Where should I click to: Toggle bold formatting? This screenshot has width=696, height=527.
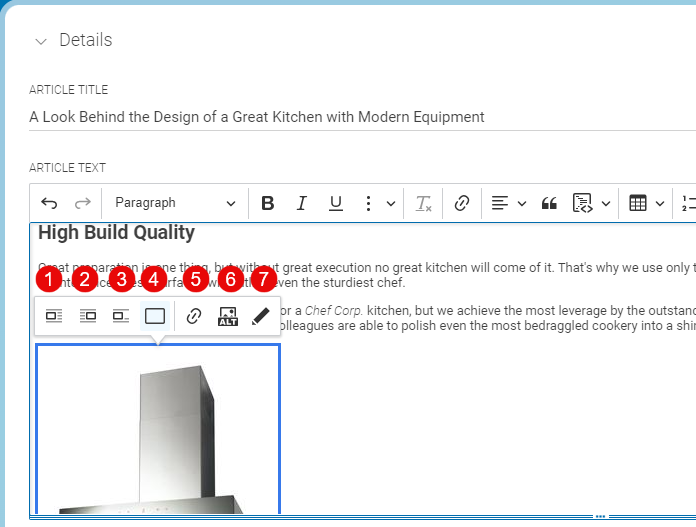click(267, 203)
